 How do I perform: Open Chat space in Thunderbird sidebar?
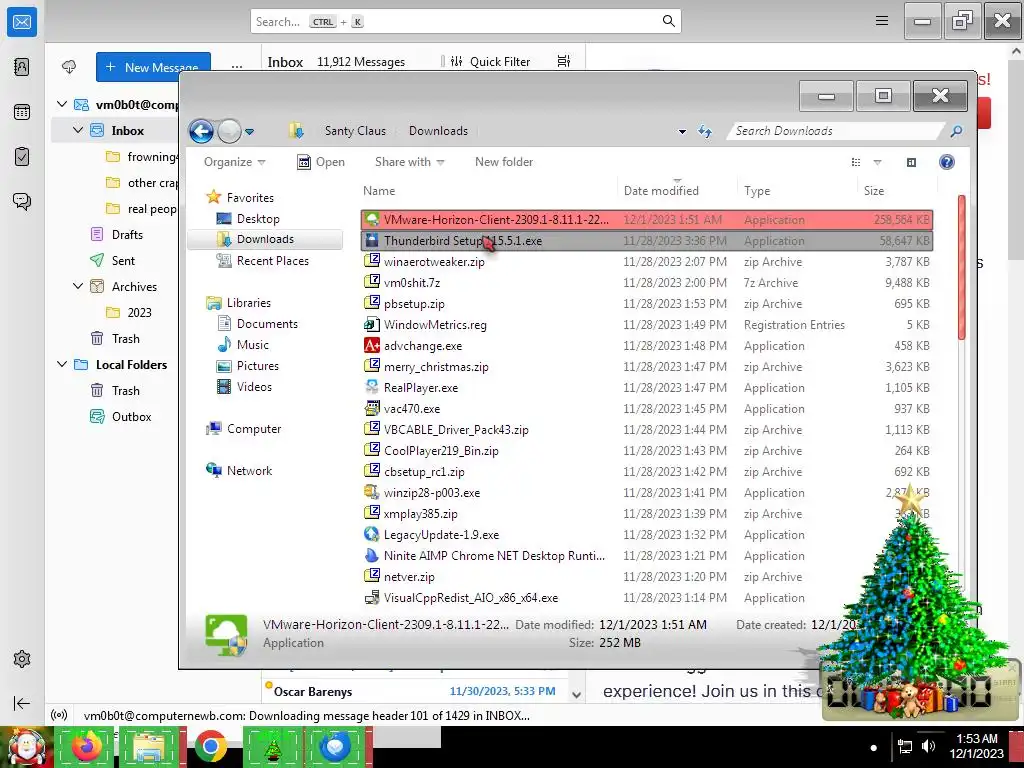[22, 201]
